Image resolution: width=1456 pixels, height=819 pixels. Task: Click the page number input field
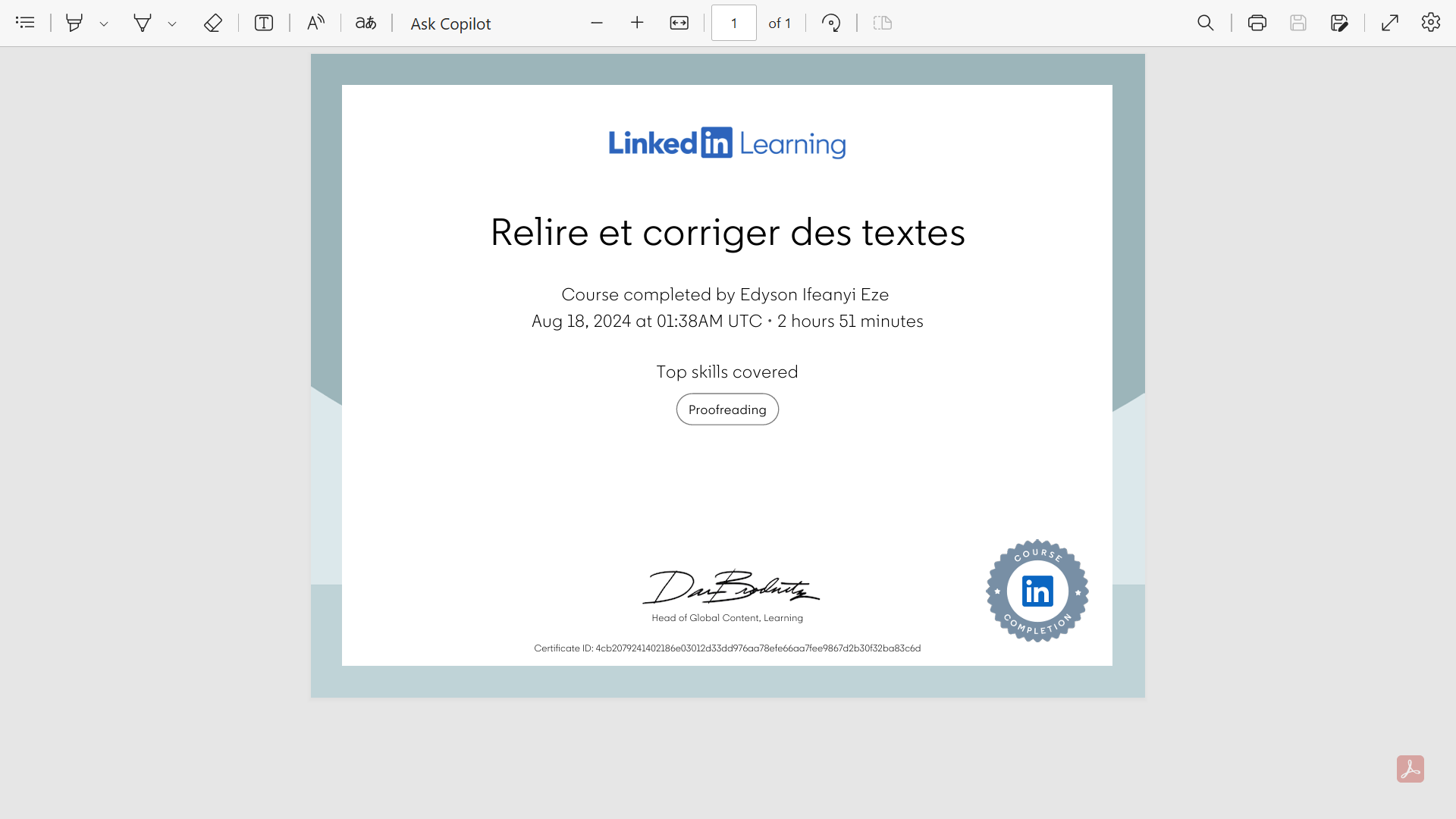[x=734, y=23]
